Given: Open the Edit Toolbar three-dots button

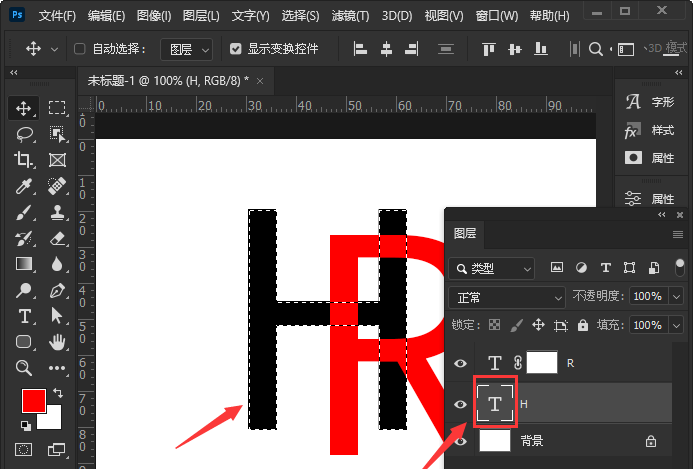Looking at the screenshot, I should (x=57, y=368).
